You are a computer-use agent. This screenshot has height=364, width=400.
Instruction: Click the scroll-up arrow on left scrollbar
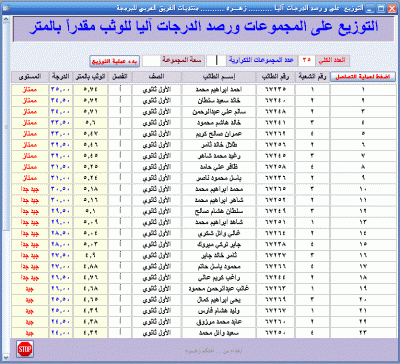[x=6, y=19]
